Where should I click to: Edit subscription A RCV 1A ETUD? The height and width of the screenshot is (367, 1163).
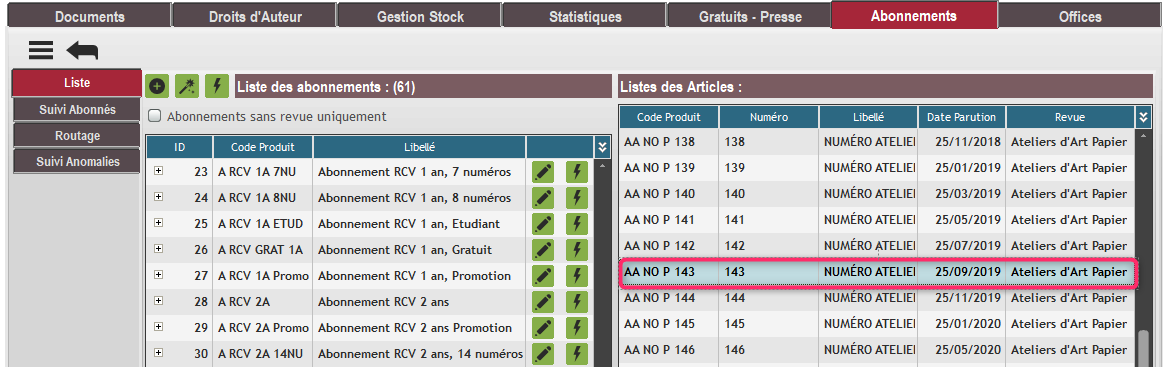544,224
